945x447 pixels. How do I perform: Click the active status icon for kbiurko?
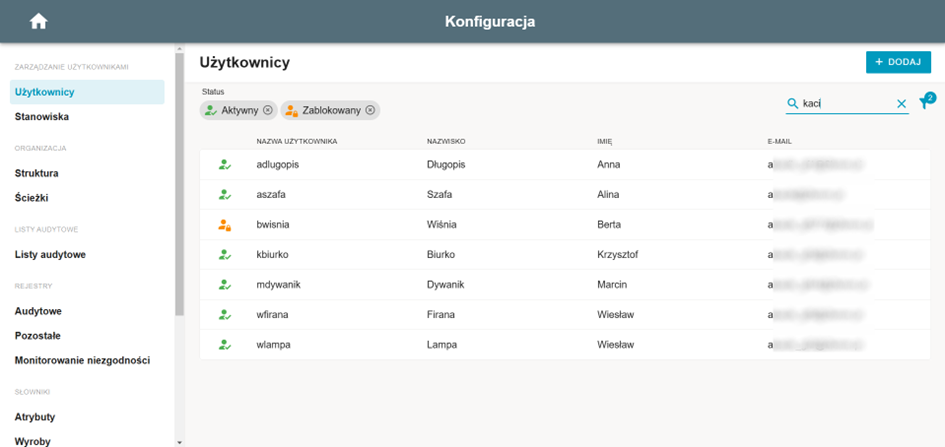pyautogui.click(x=225, y=255)
